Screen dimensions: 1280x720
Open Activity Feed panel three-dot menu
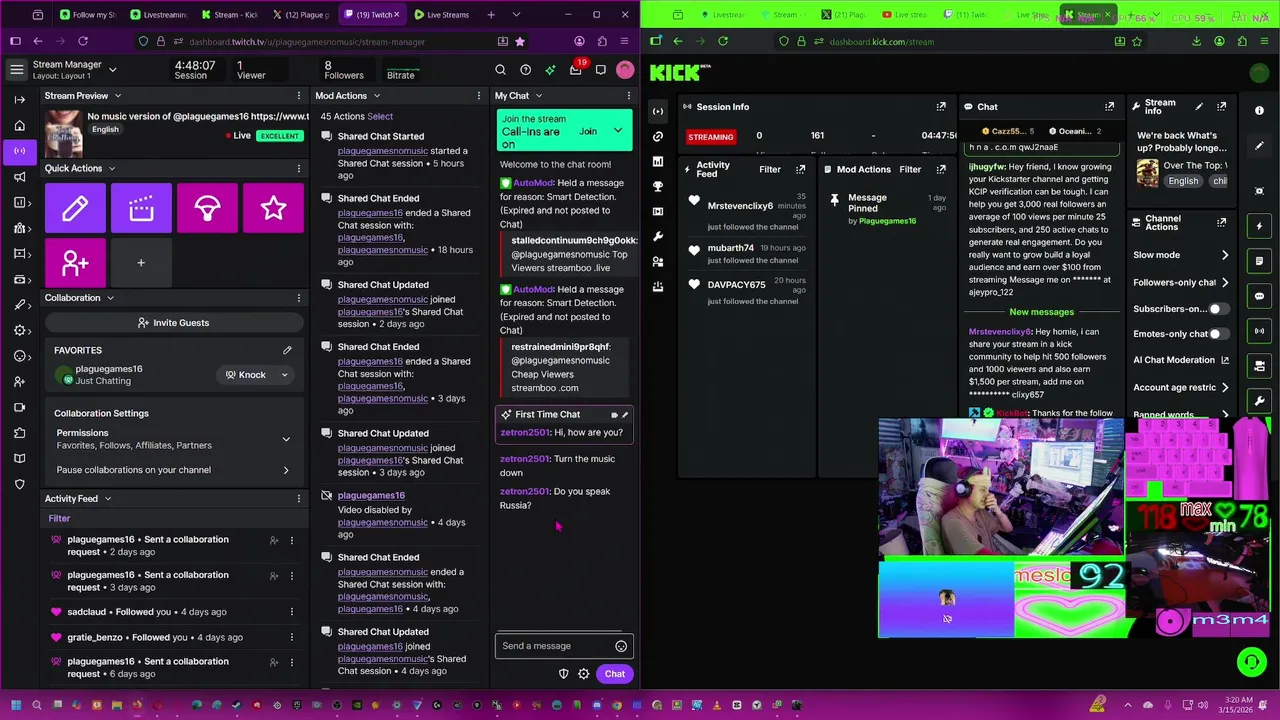tap(298, 498)
